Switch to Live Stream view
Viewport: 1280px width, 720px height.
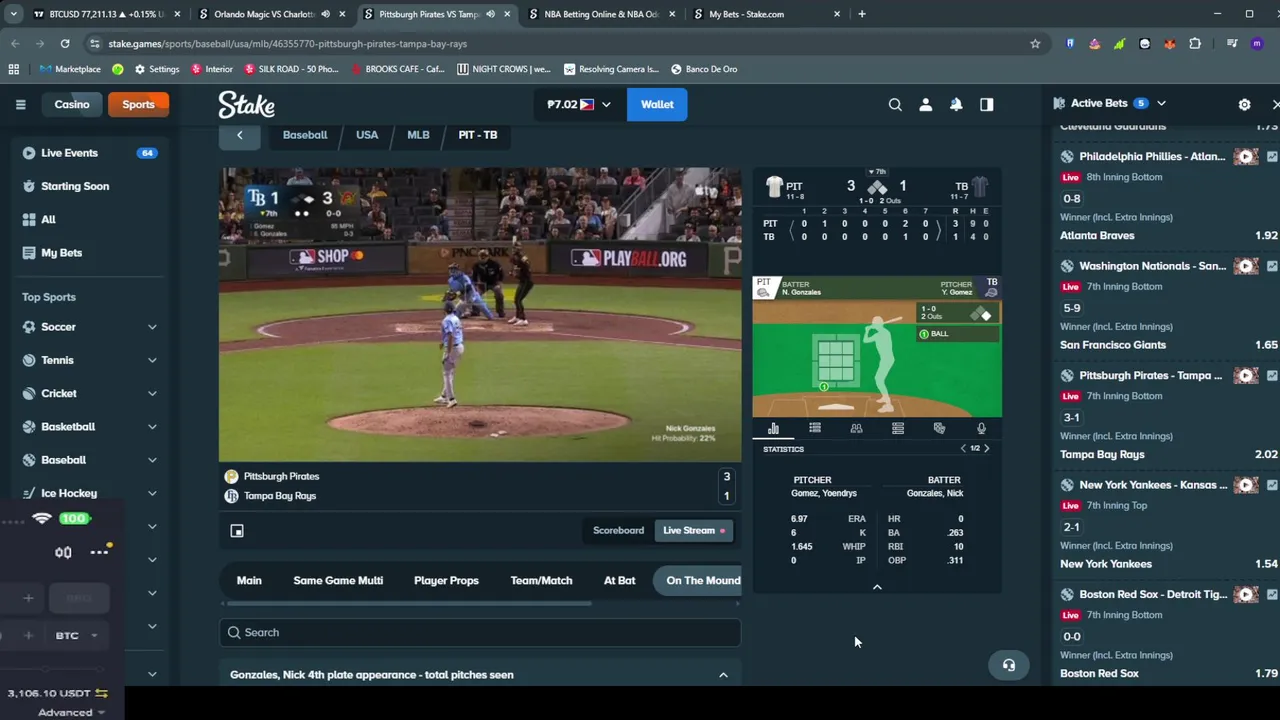coord(694,531)
